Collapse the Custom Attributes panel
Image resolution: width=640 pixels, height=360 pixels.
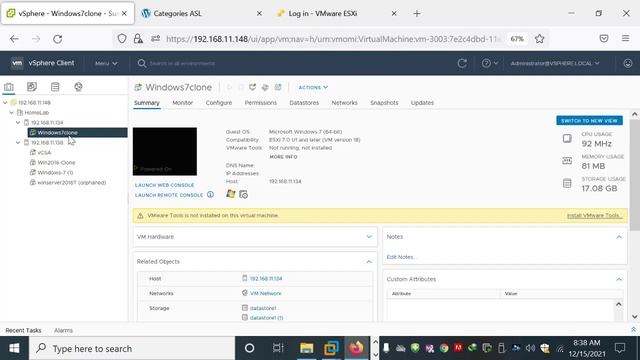619,279
